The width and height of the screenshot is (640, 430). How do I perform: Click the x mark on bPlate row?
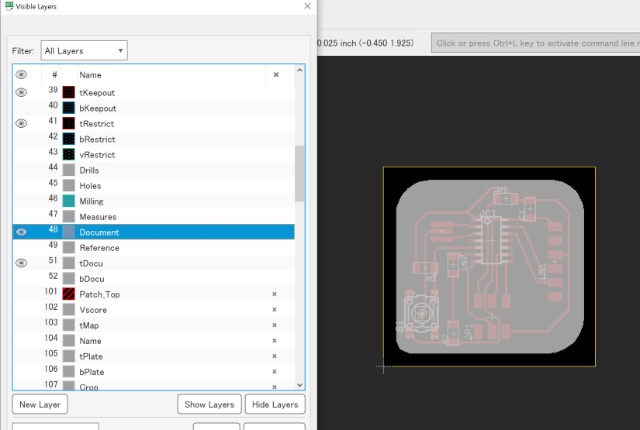(x=274, y=372)
